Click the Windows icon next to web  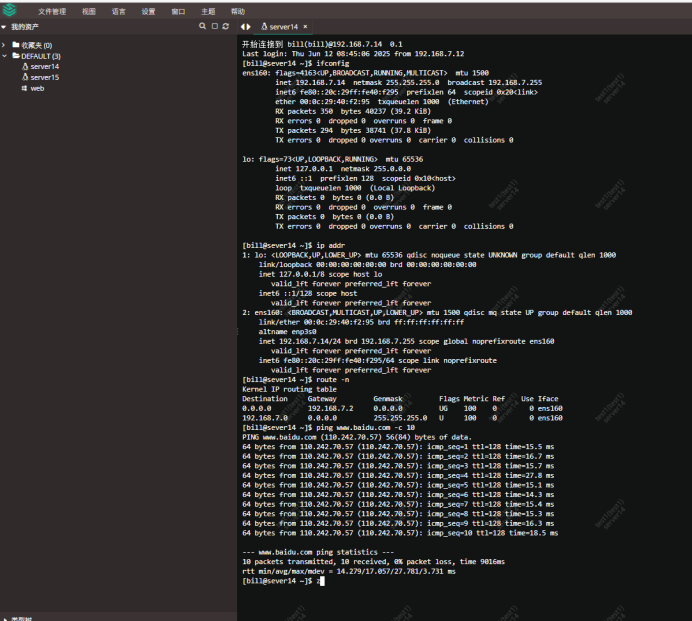tap(25, 88)
